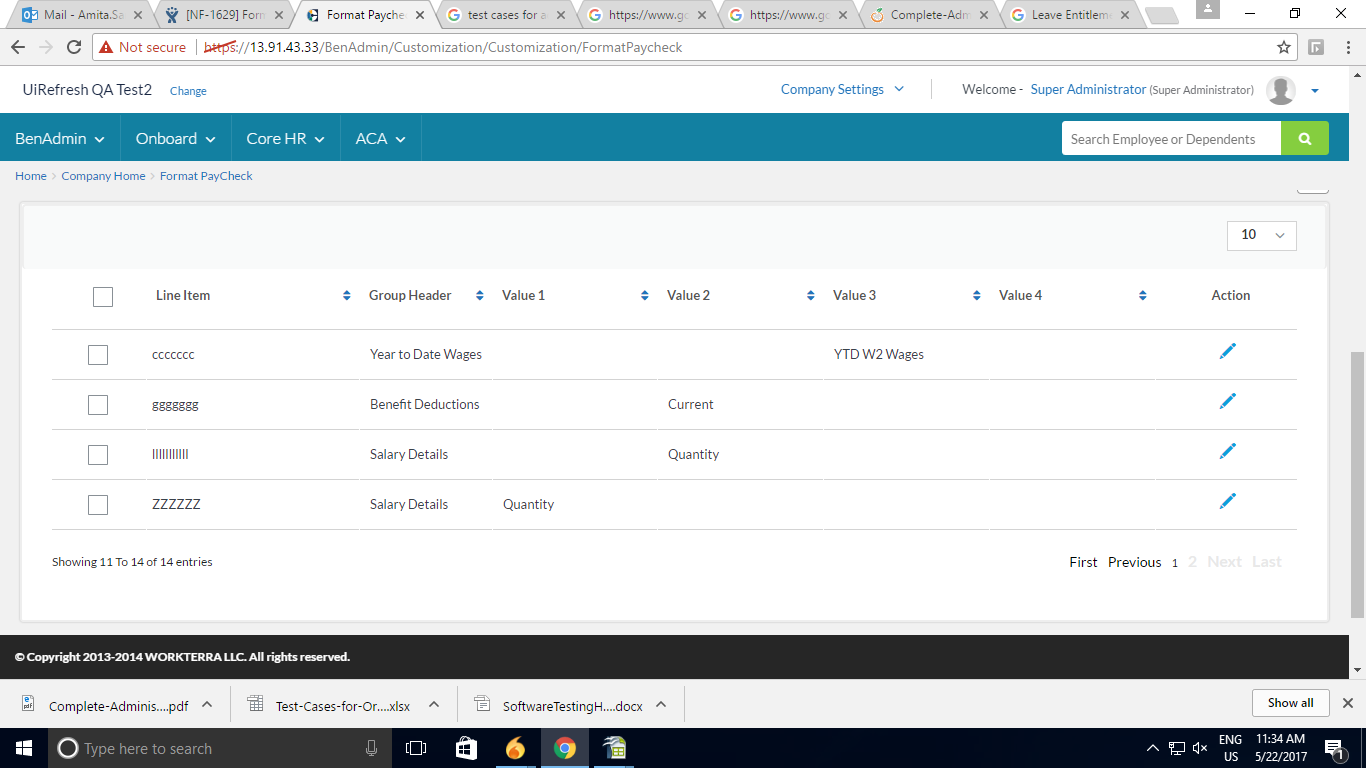Expand the Company Settings dropdown
The height and width of the screenshot is (768, 1366).
pyautogui.click(x=842, y=89)
